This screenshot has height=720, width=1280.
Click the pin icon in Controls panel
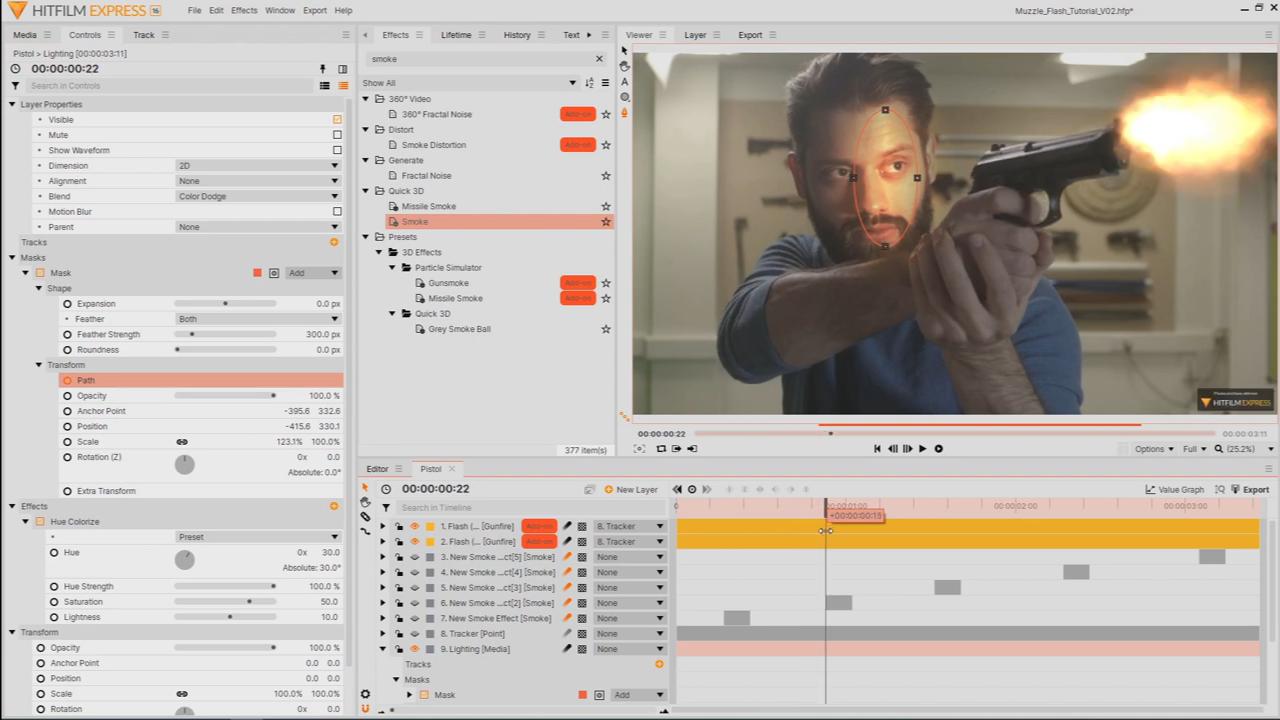(322, 69)
